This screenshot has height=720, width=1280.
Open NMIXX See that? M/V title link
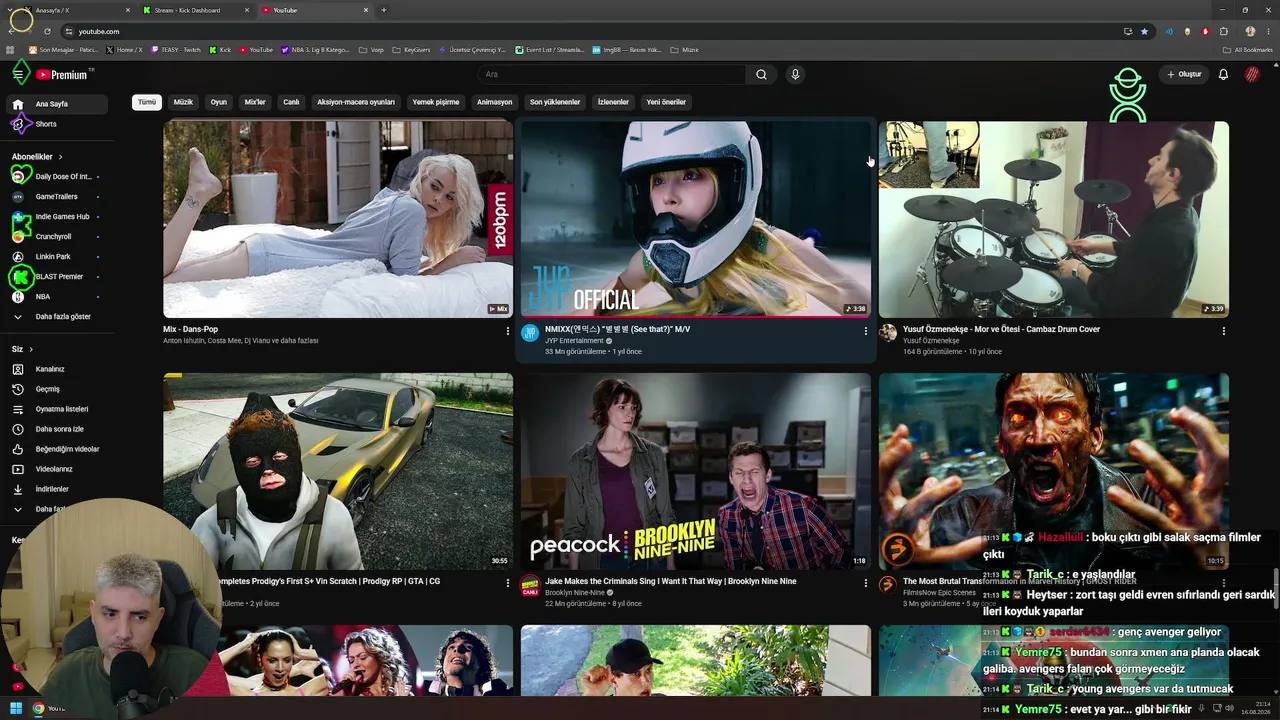(x=618, y=329)
